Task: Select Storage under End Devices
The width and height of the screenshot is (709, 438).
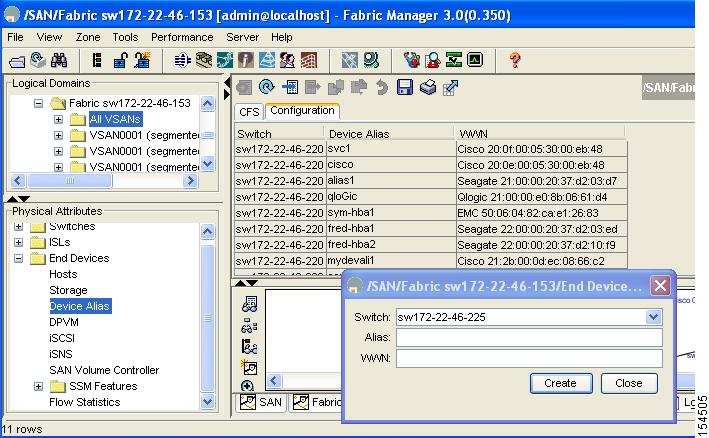Action: pos(68,290)
